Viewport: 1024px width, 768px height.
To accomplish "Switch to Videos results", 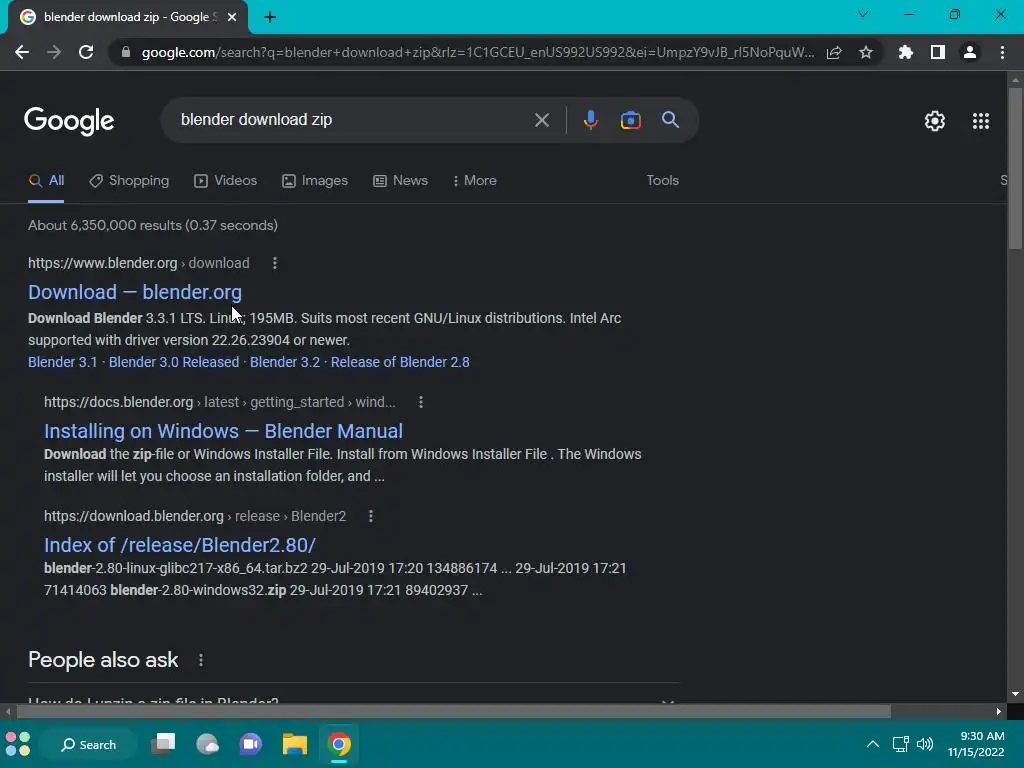I will (225, 181).
